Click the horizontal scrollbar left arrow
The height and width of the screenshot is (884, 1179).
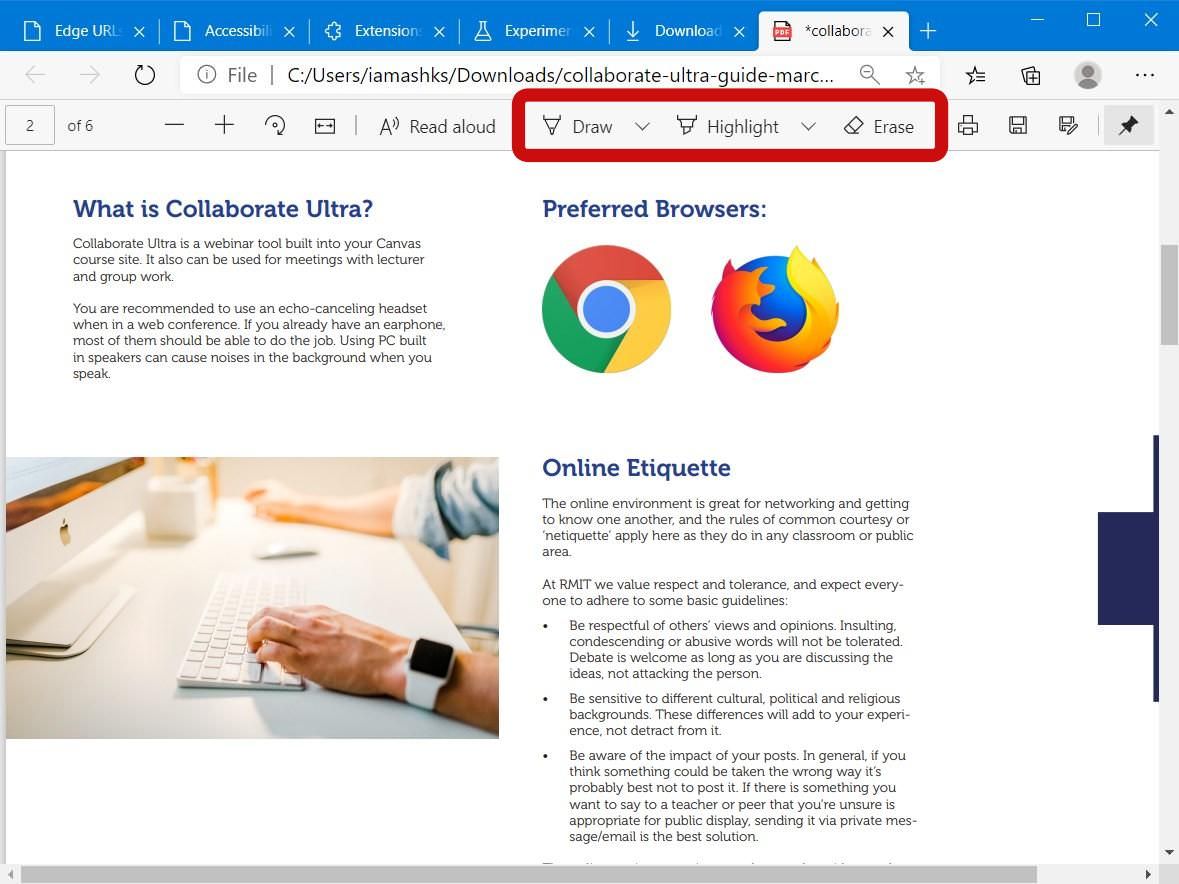[11, 875]
